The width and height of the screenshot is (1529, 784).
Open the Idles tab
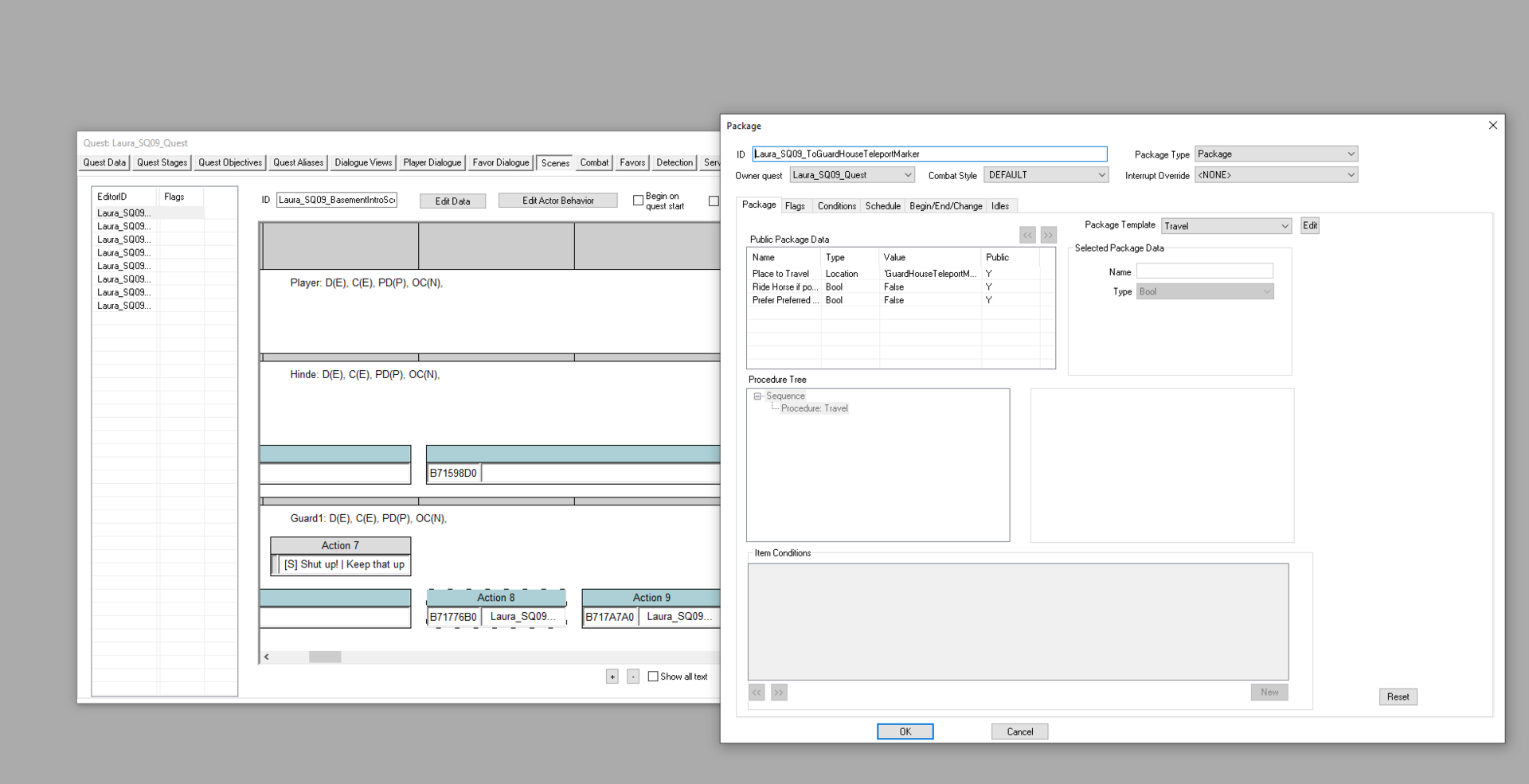(x=1000, y=206)
